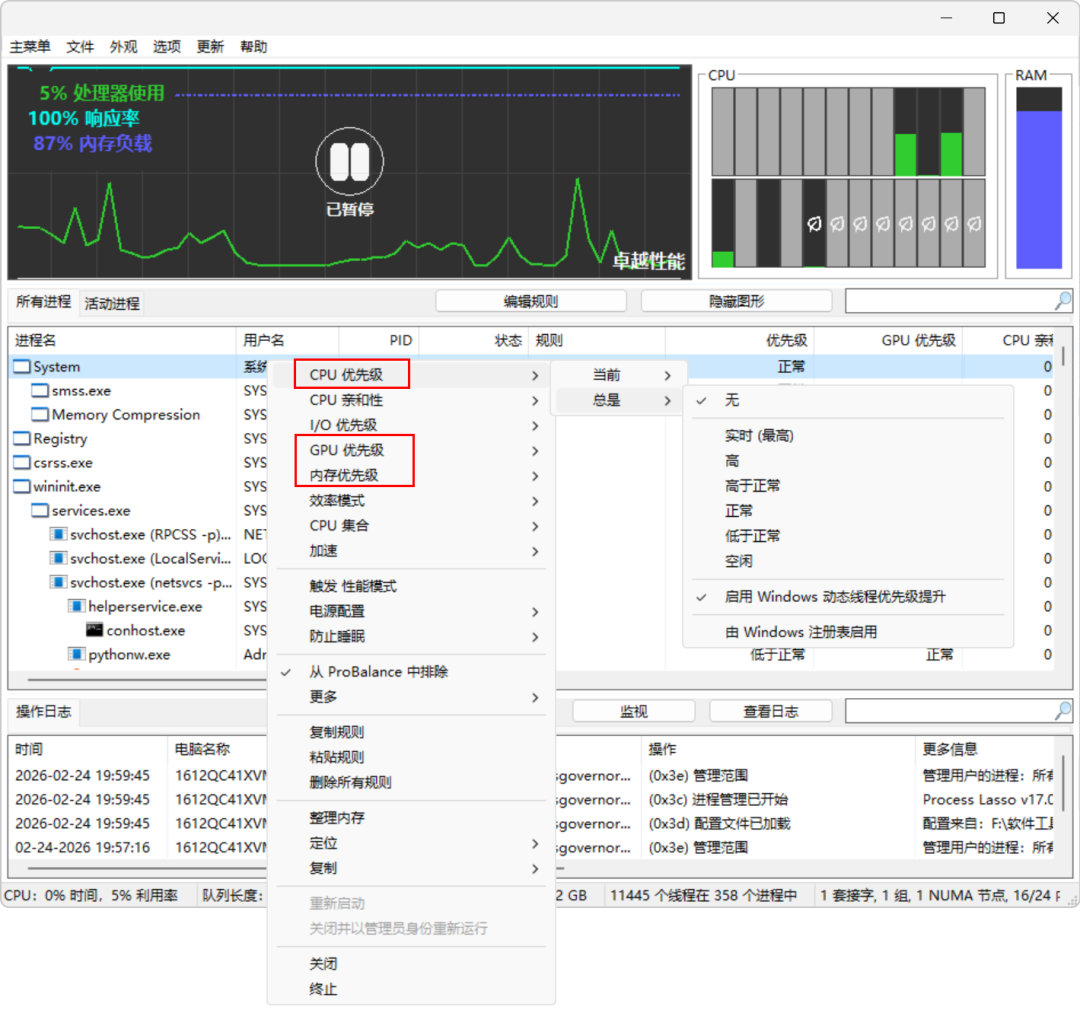Click the Registry process icon

22,439
